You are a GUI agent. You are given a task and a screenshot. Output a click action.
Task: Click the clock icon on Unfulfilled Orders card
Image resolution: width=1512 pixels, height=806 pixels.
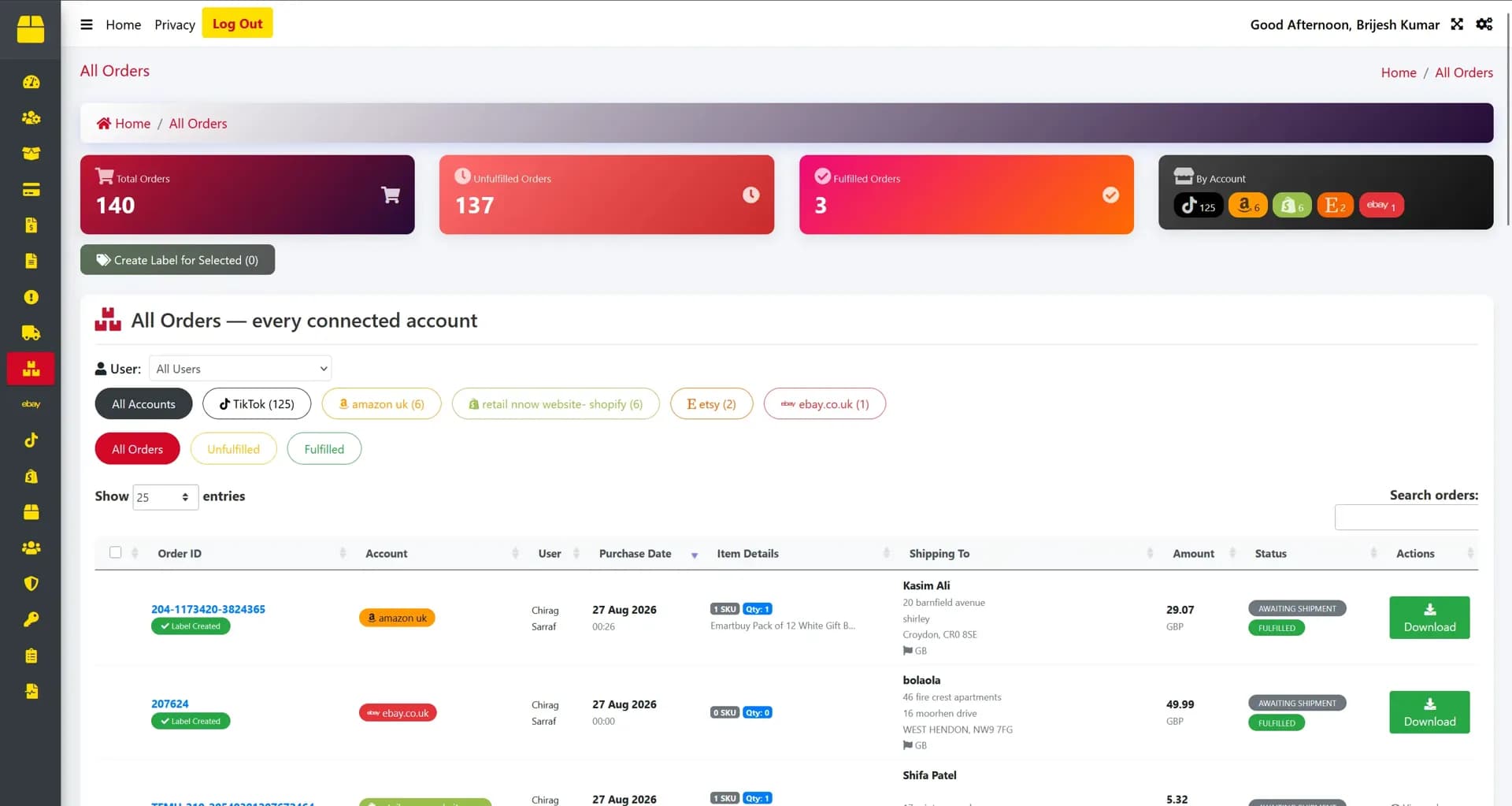(751, 195)
